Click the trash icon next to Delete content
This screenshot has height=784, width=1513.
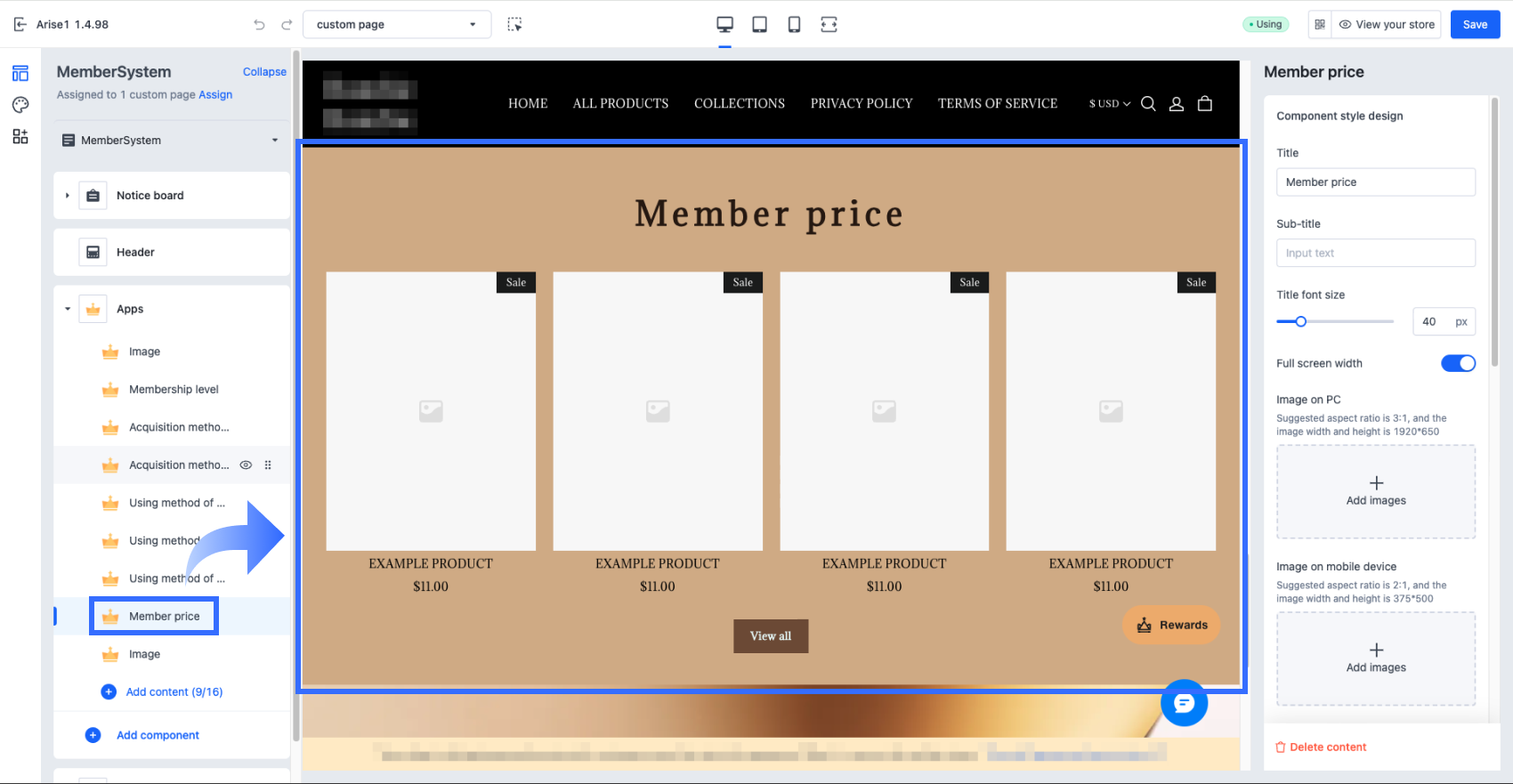click(x=1281, y=748)
